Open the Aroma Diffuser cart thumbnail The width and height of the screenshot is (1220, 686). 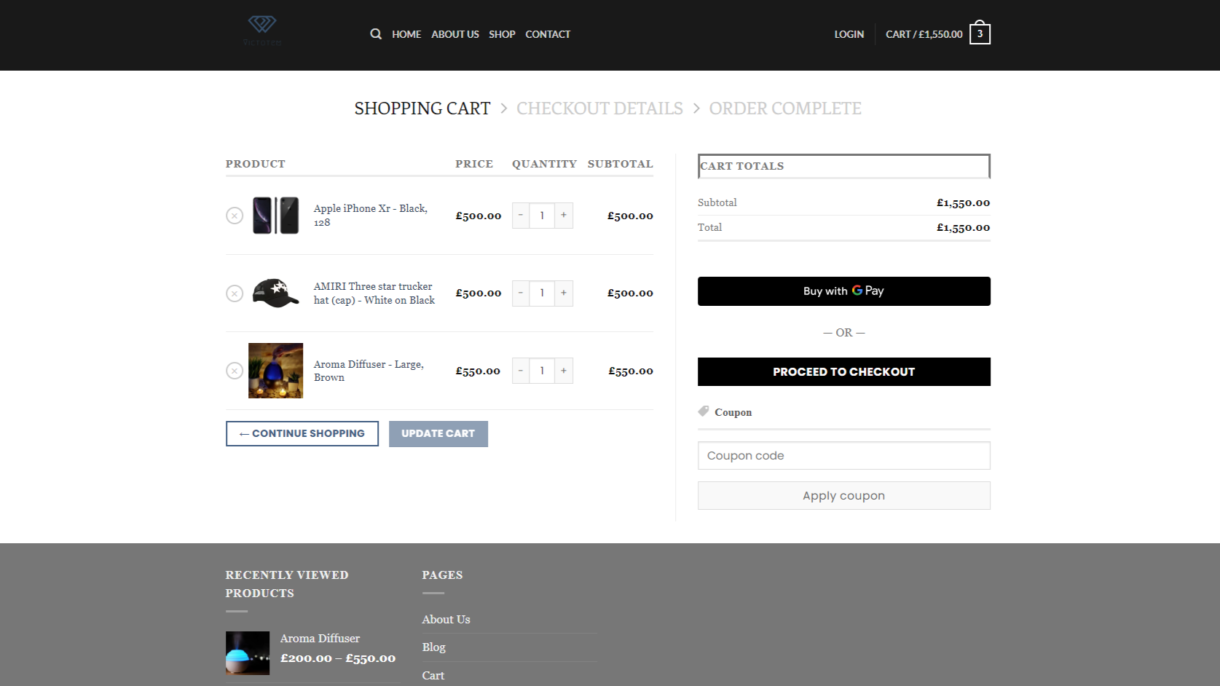275,371
